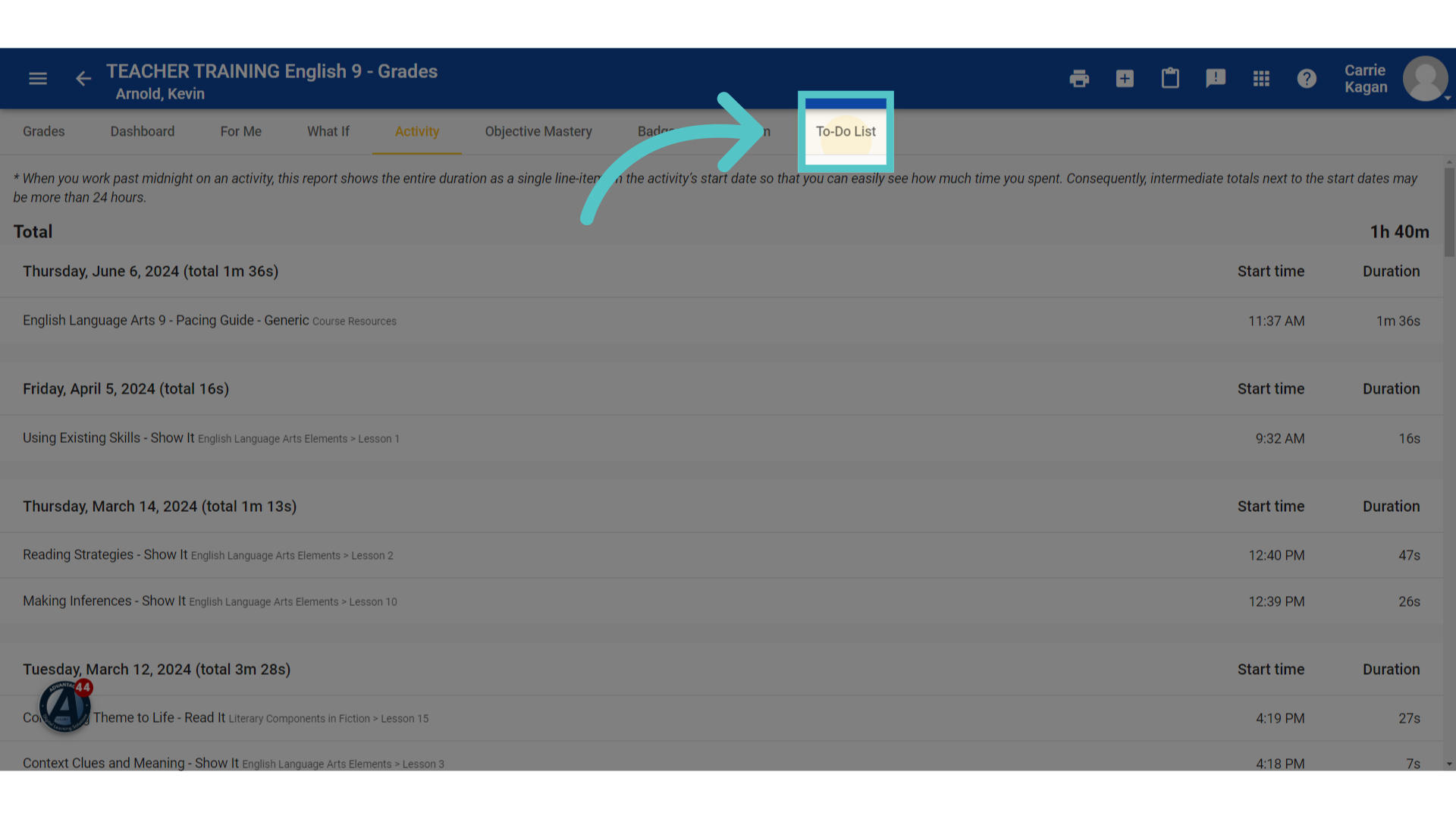Screen dimensions: 1456x819
Task: Click the Tuesday, March 12, 2024 date header
Action: click(x=157, y=670)
